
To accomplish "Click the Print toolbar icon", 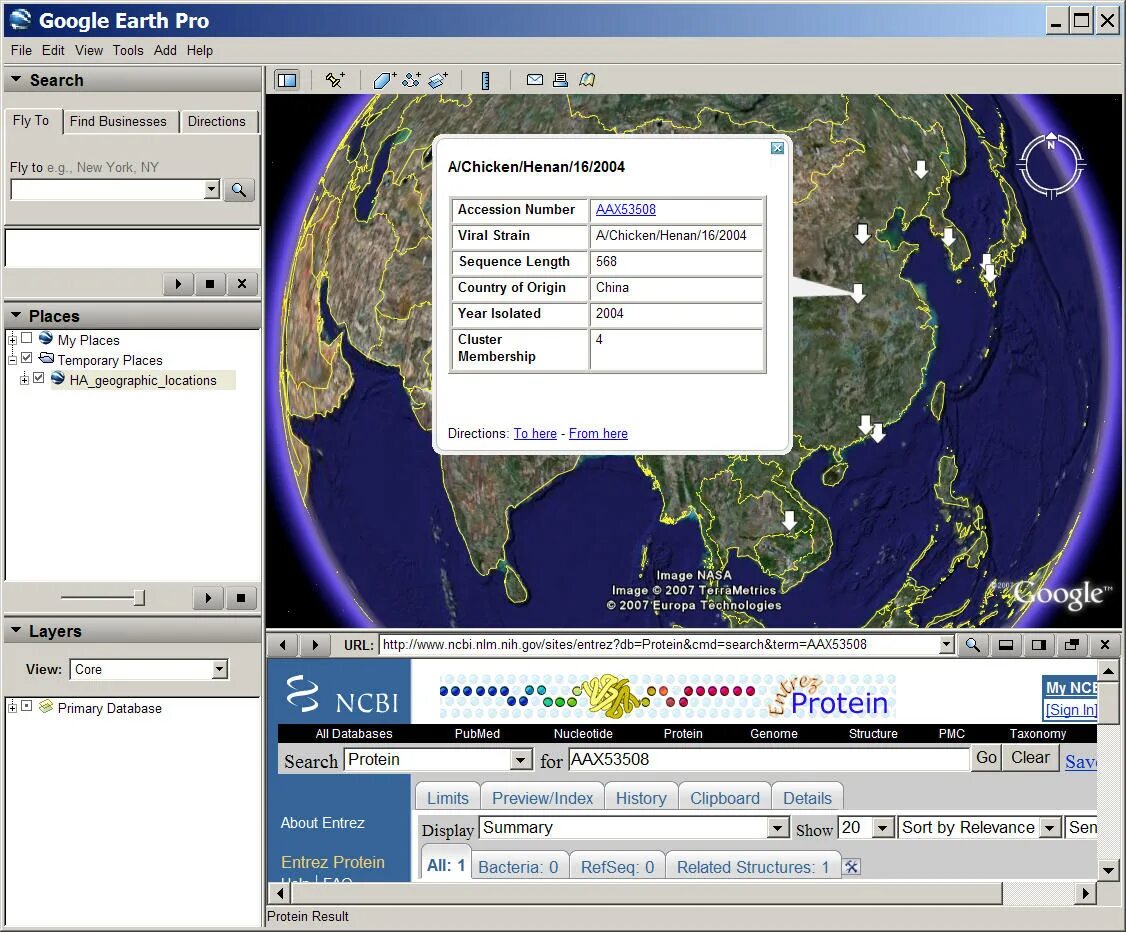I will [x=560, y=80].
